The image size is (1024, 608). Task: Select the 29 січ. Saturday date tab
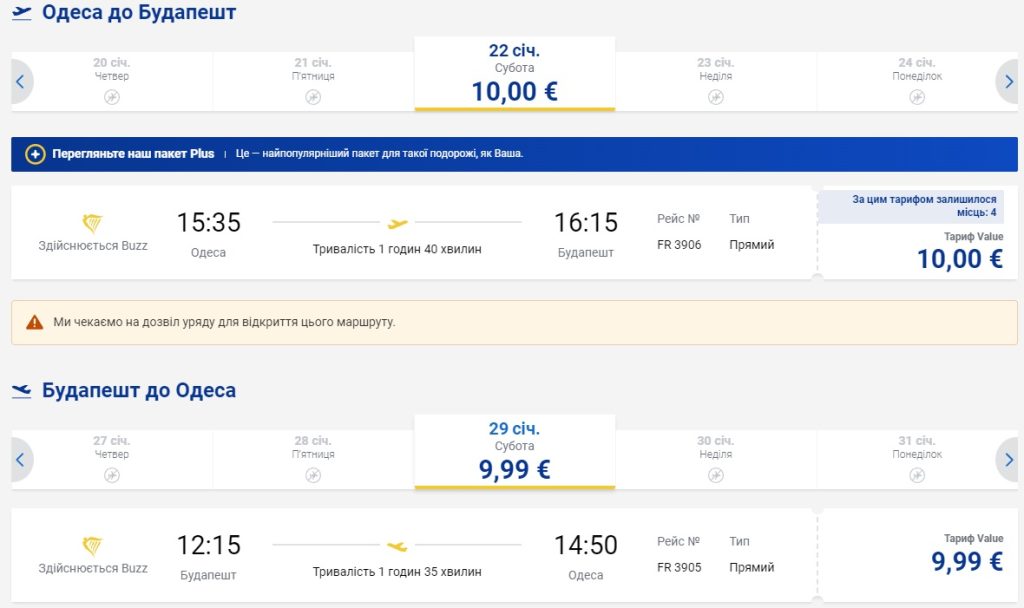(514, 451)
